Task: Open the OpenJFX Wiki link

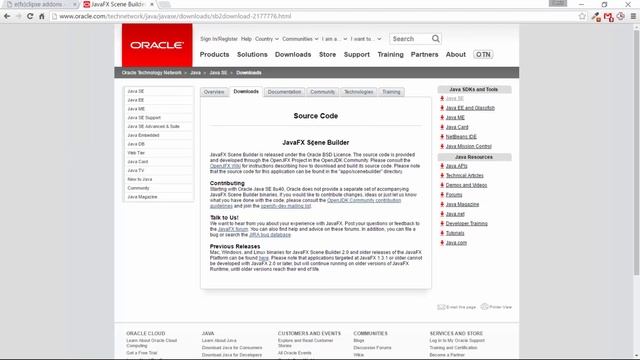Action: (225, 166)
